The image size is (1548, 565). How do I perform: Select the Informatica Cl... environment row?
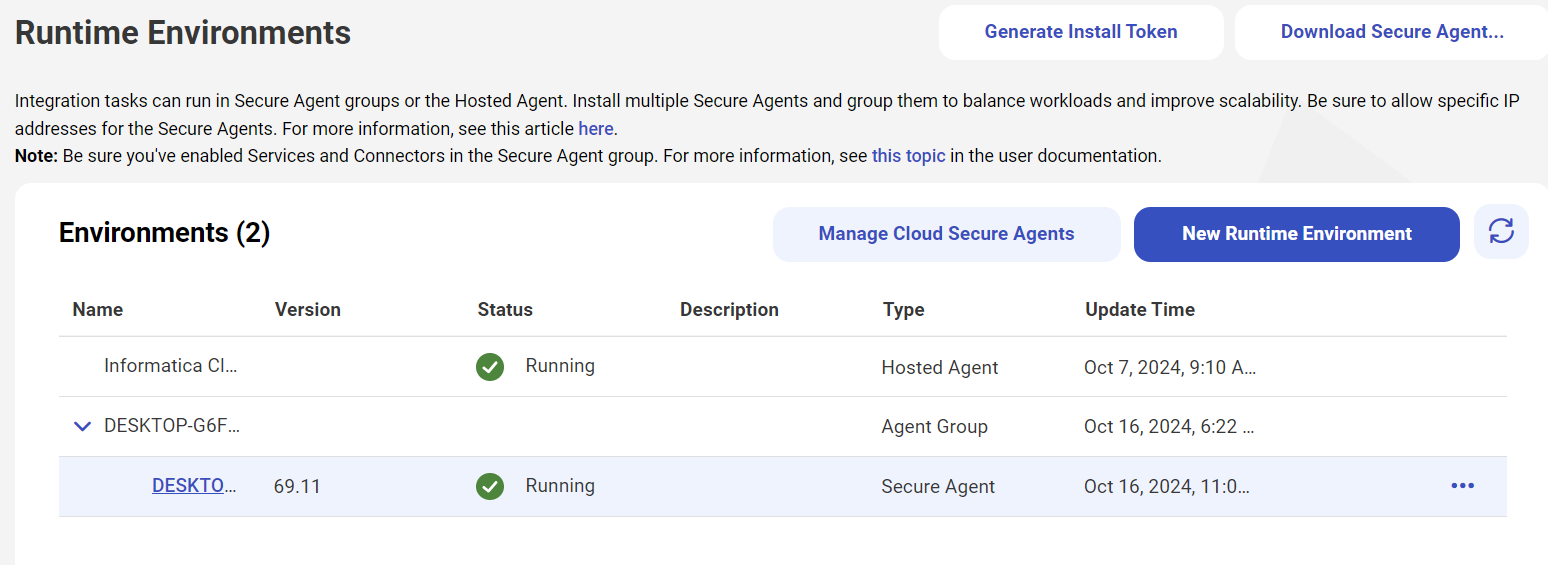point(783,367)
